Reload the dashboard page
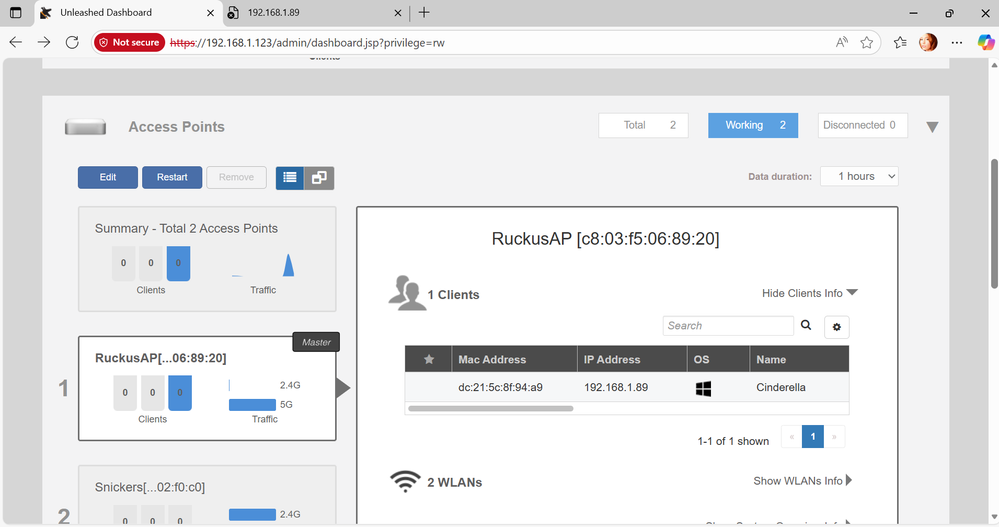Screen dimensions: 999x527 click(72, 42)
